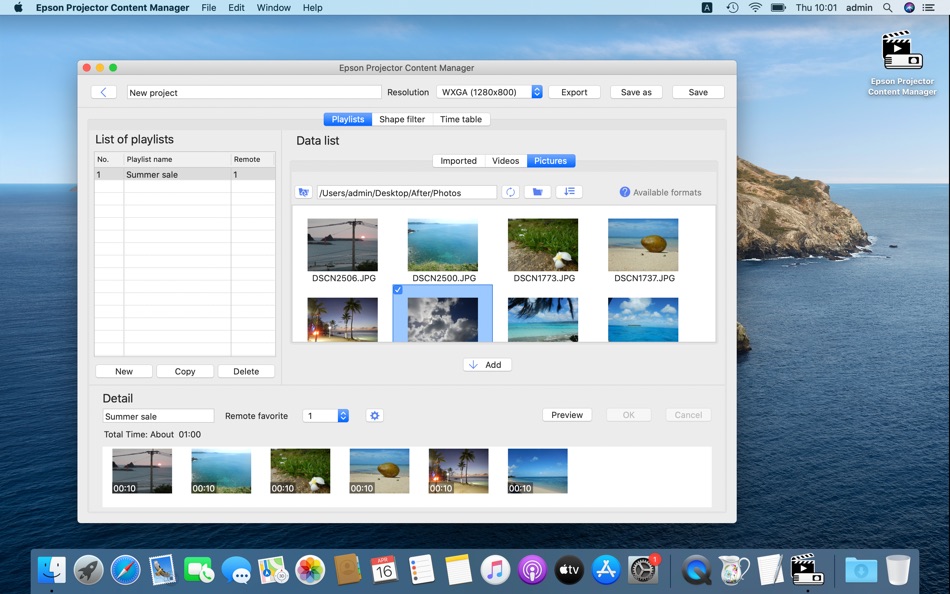The height and width of the screenshot is (594, 950).
Task: Open playlist settings gear icon
Action: click(374, 416)
